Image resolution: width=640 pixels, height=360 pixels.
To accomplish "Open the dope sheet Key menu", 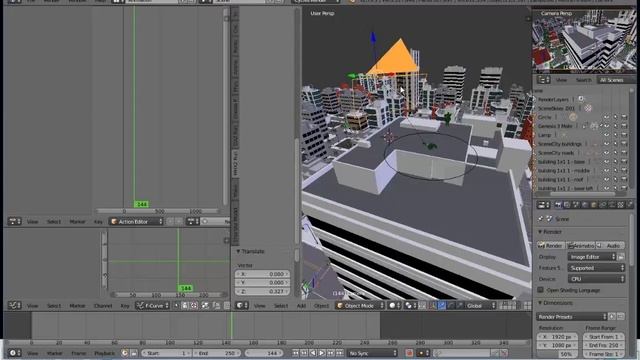I will pos(98,222).
